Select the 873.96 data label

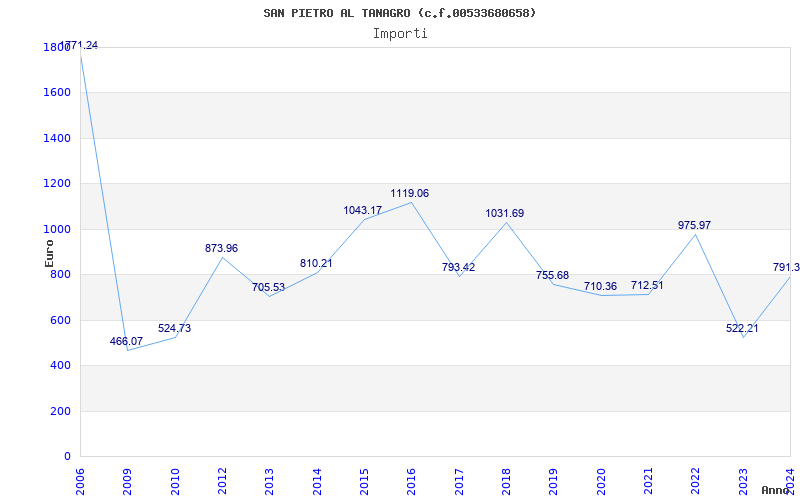tap(221, 248)
